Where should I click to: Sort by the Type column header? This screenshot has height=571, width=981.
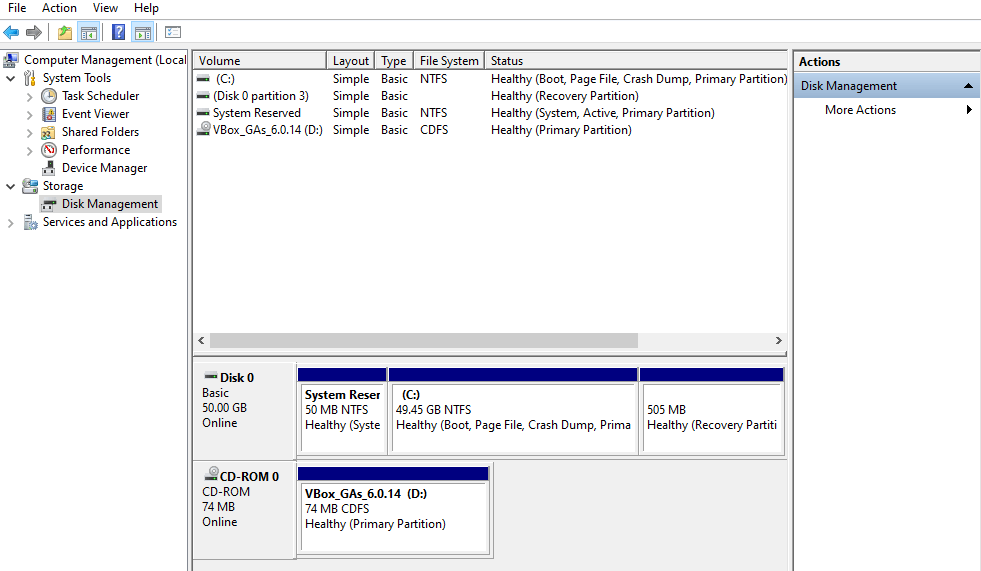pyautogui.click(x=394, y=61)
